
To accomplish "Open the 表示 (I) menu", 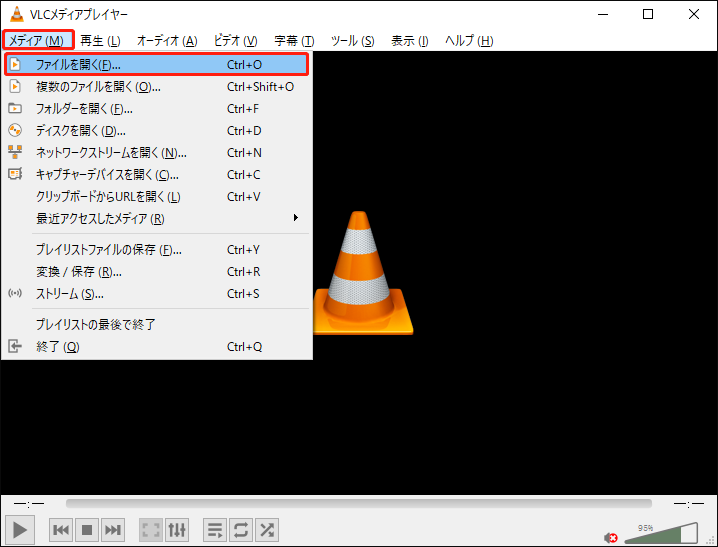I will tap(409, 41).
